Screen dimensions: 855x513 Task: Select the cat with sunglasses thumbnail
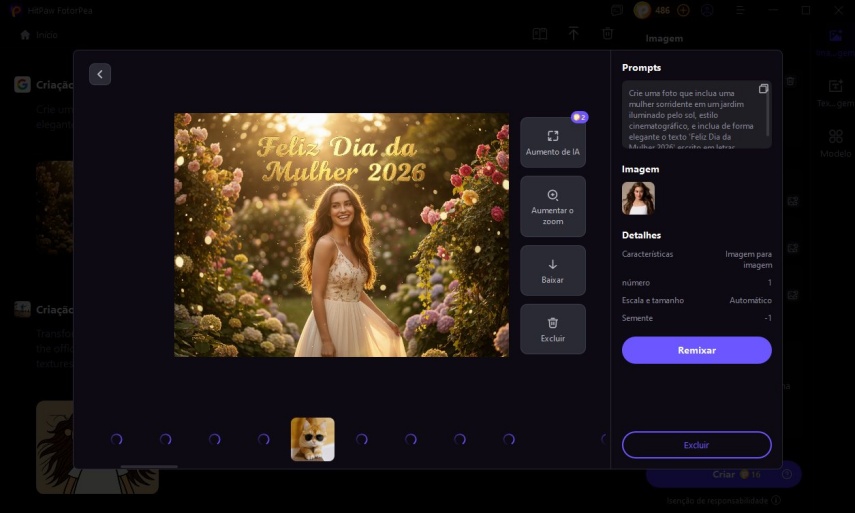[x=313, y=439]
